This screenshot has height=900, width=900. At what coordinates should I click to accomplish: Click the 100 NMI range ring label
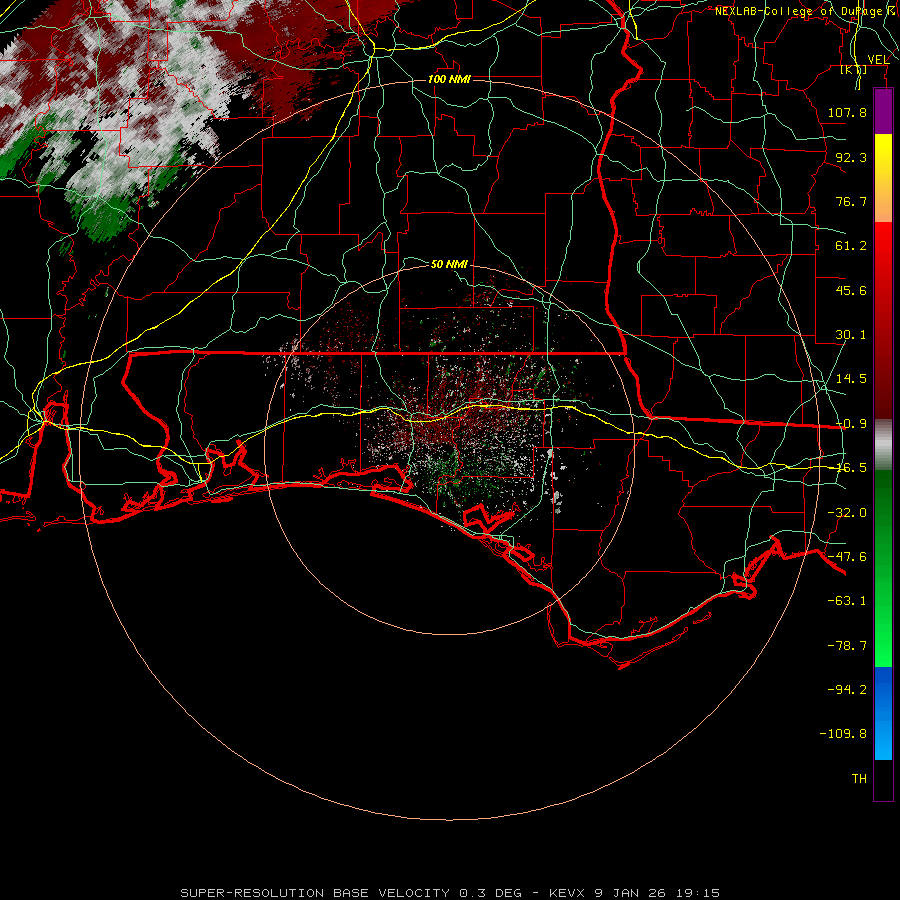[x=449, y=79]
